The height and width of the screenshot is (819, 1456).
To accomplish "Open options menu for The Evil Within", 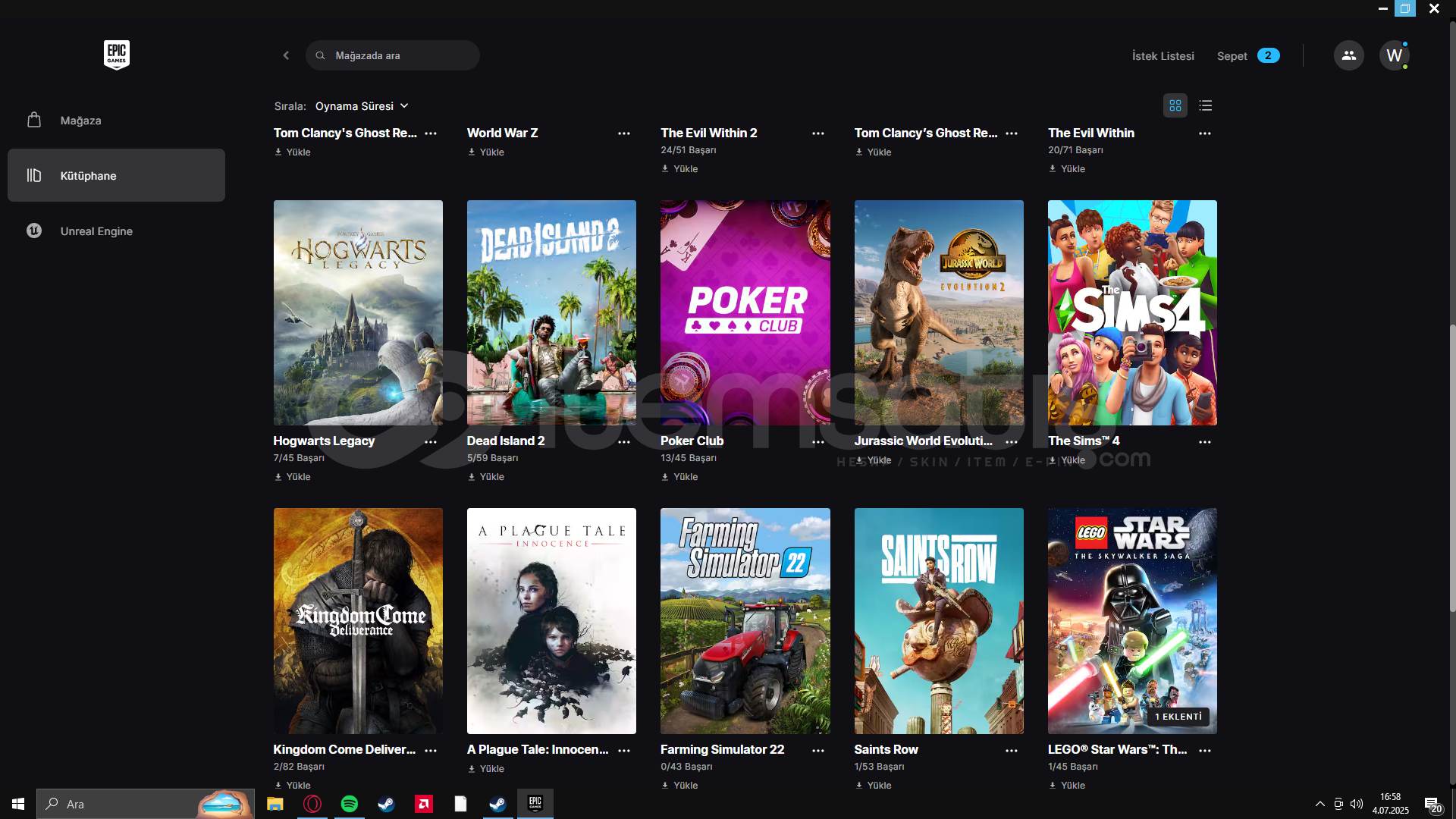I will point(1205,133).
